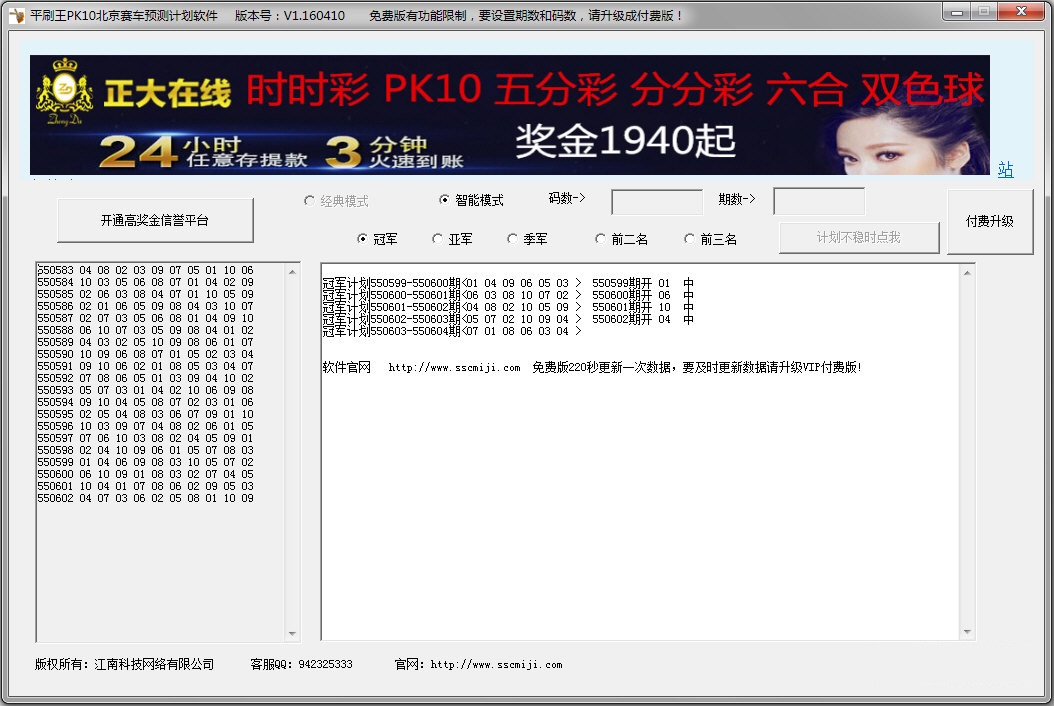Select the 冠军 prediction mode

coord(362,239)
